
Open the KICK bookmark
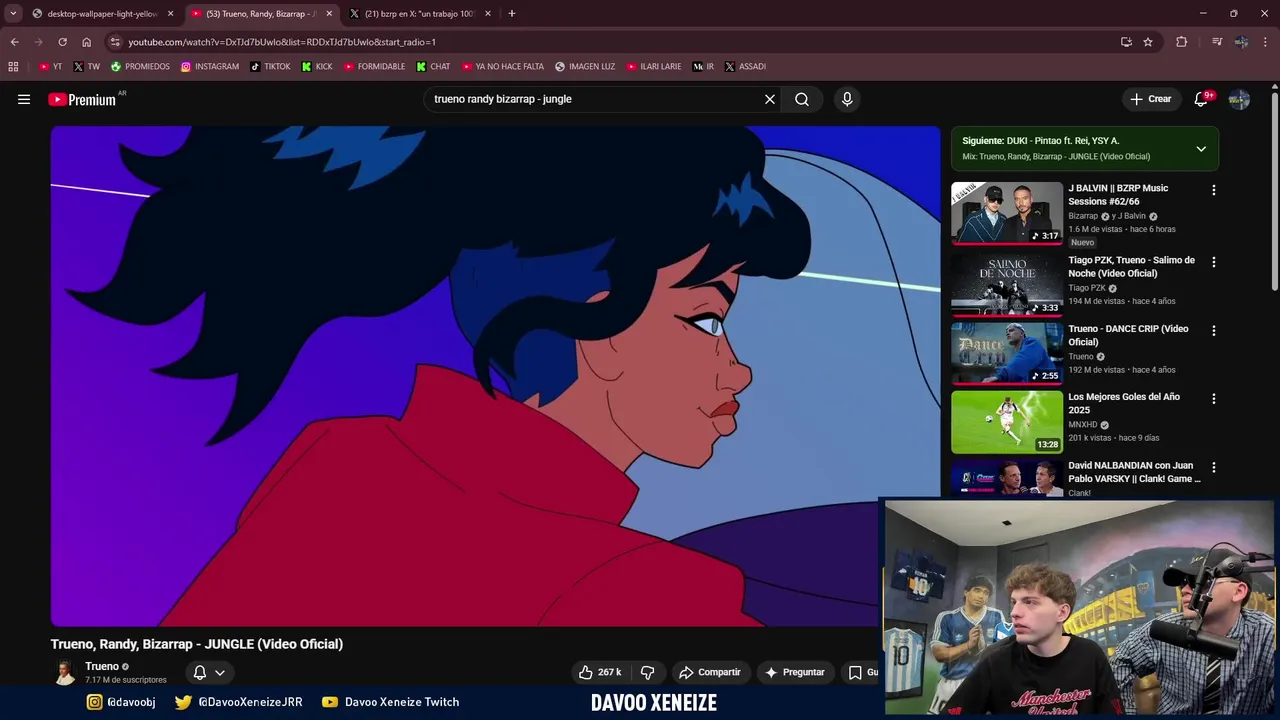(x=317, y=66)
